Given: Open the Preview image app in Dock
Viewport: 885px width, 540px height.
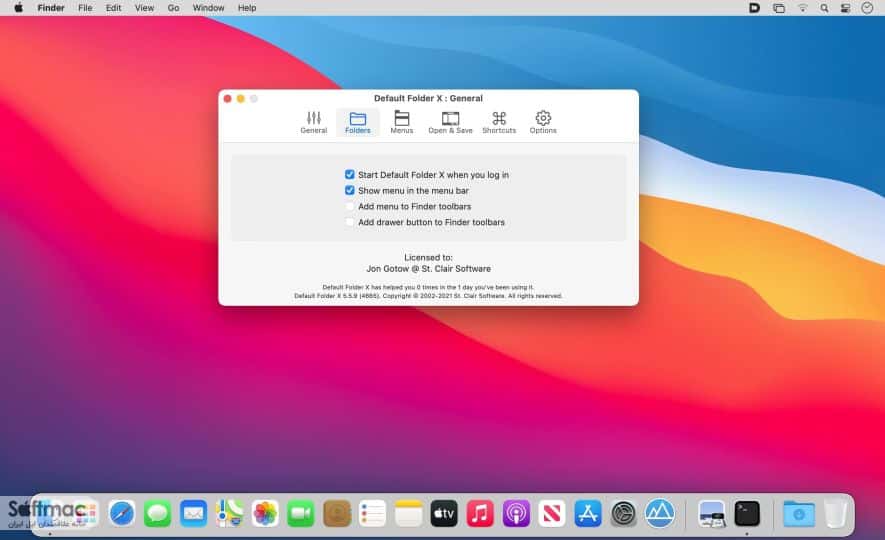Looking at the screenshot, I should (x=711, y=513).
